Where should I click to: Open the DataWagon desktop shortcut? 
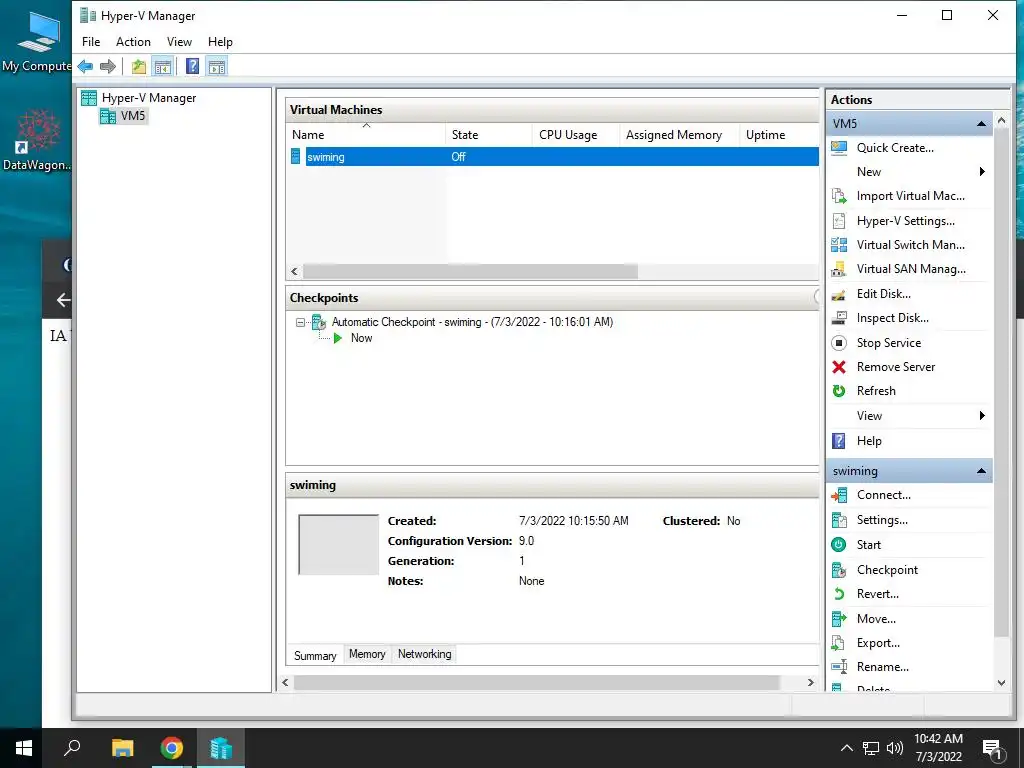click(x=37, y=140)
